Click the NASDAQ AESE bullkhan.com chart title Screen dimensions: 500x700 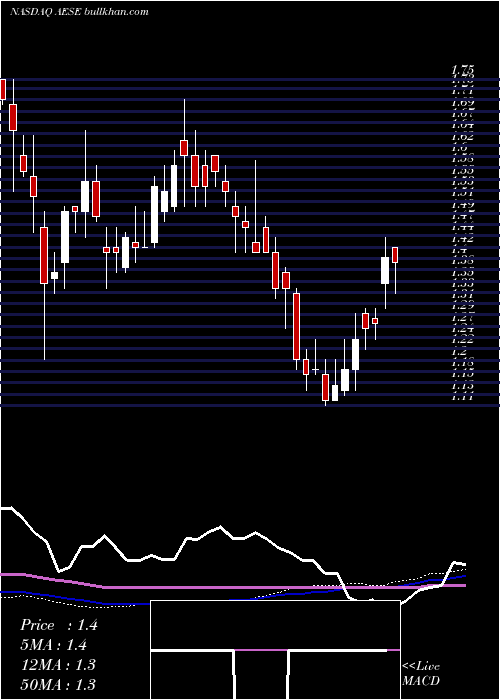coord(79,12)
